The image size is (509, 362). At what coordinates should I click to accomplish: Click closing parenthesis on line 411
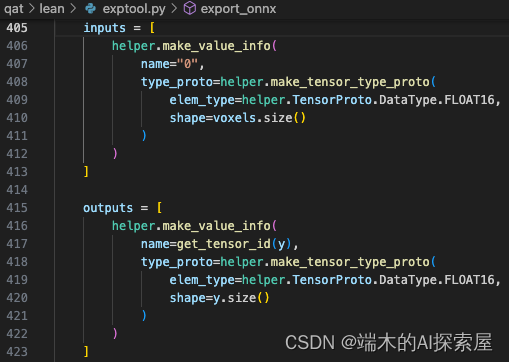[x=144, y=136]
